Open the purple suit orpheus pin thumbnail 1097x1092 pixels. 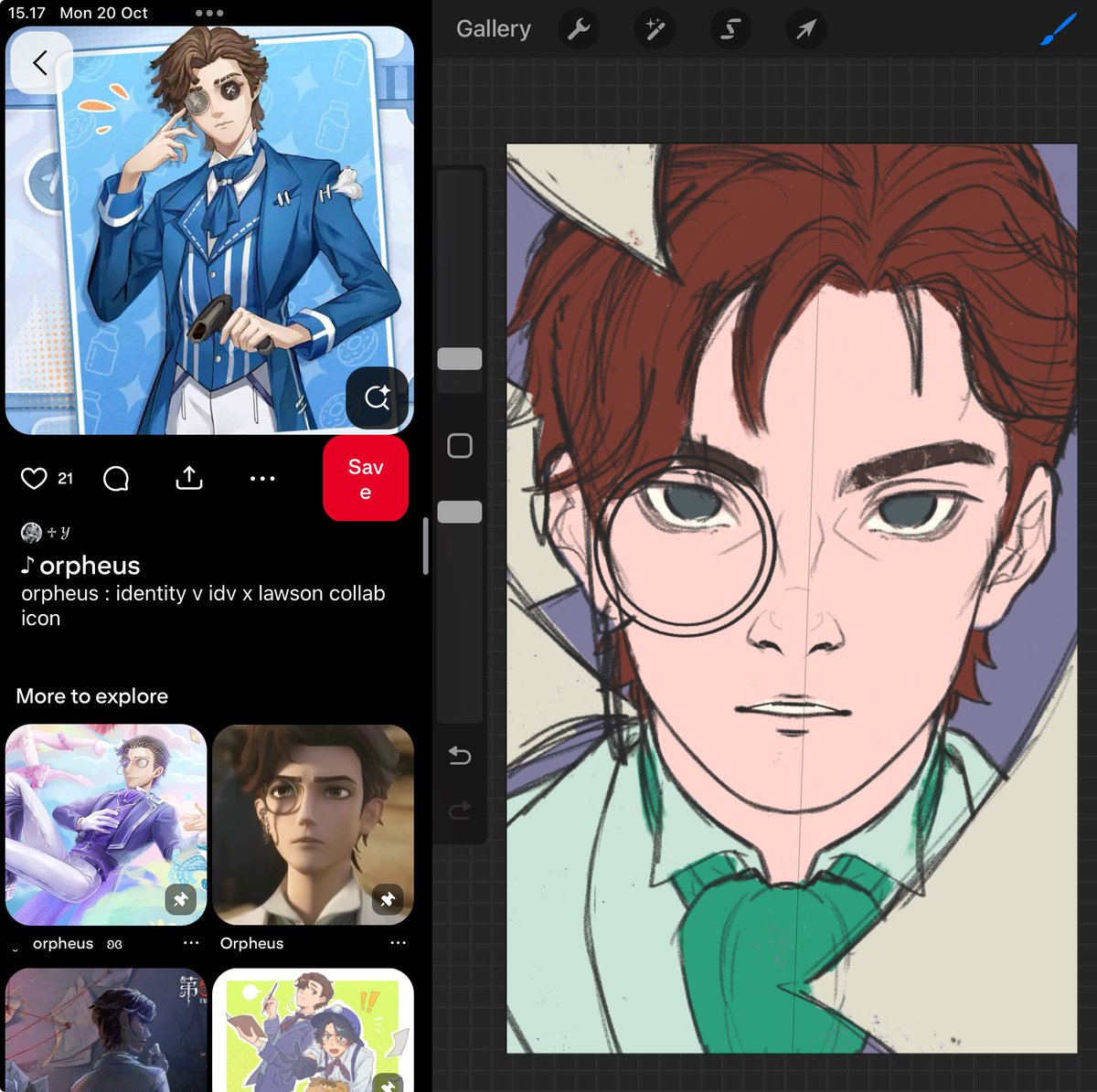pos(106,824)
